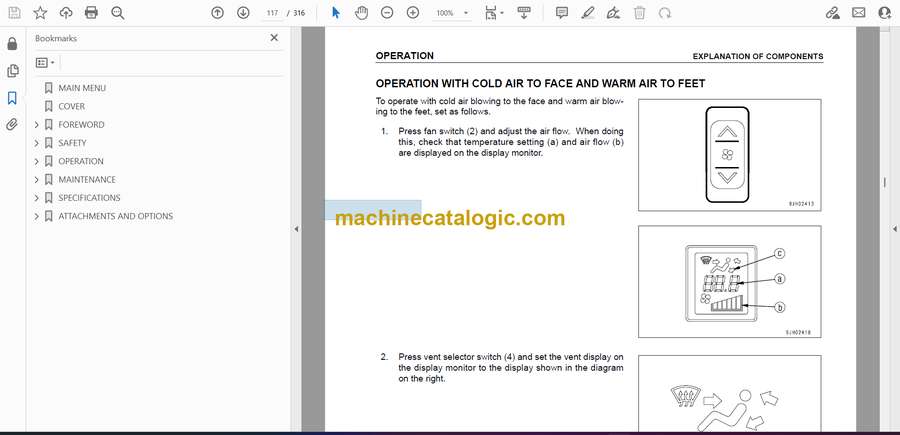Share link with the link icon
The height and width of the screenshot is (435, 900).
pos(833,13)
